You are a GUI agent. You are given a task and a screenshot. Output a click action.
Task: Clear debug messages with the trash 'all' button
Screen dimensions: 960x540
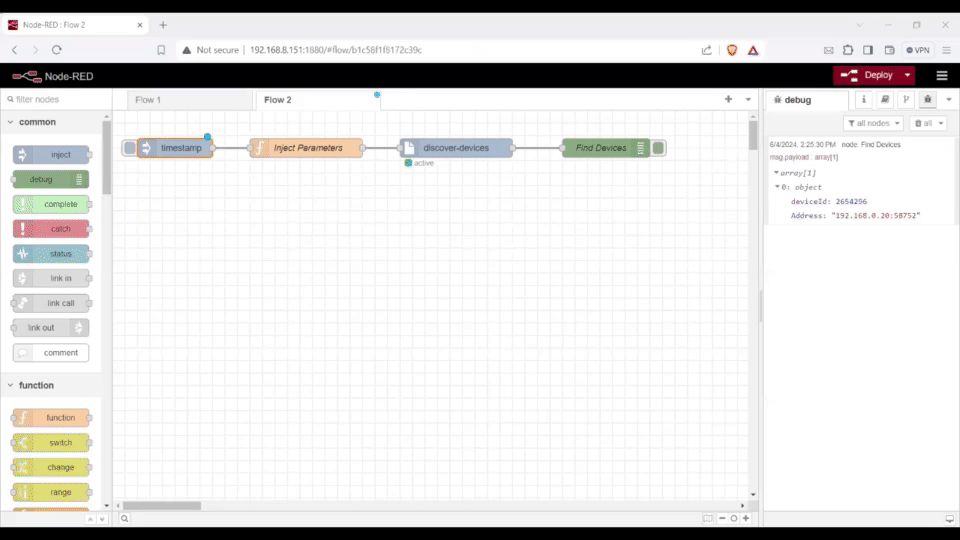[x=927, y=123]
